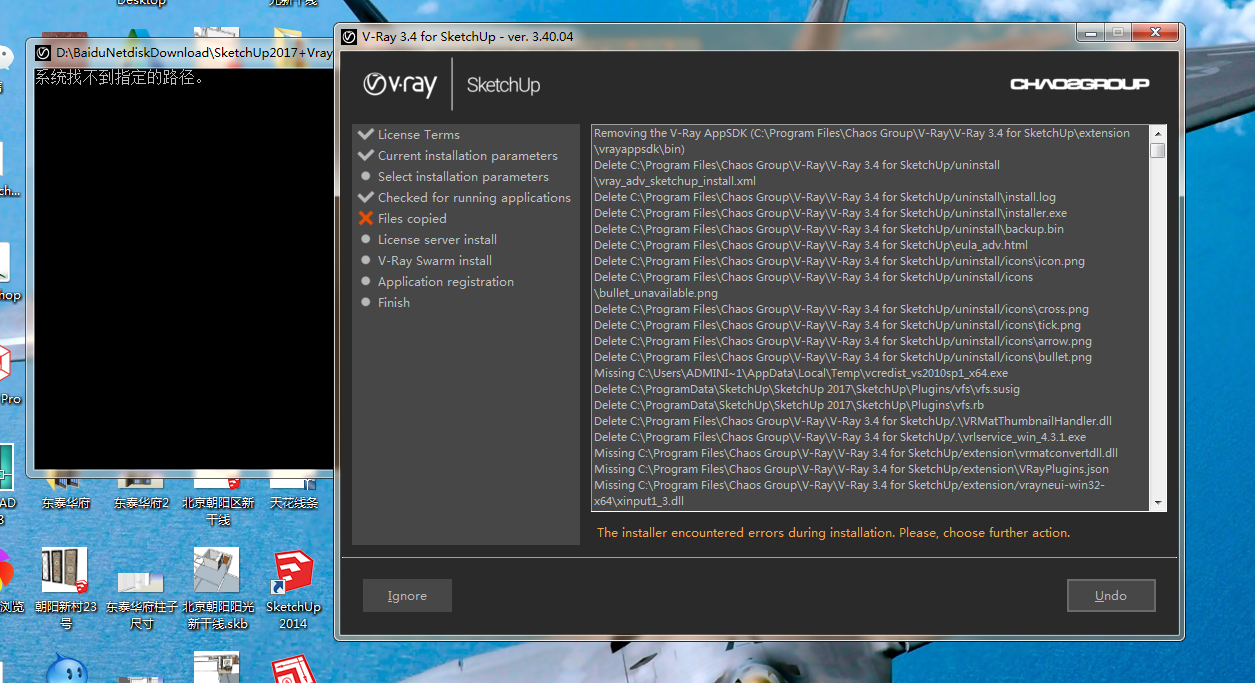1255x683 pixels.
Task: Click the bullet beside Select installation parameters
Action: (366, 176)
